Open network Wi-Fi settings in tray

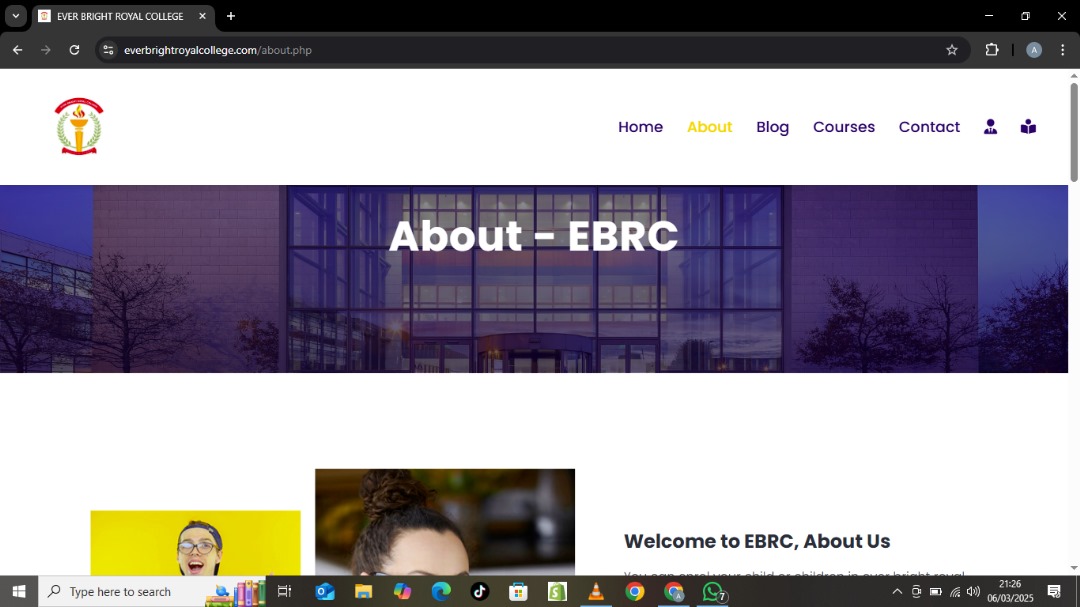955,591
